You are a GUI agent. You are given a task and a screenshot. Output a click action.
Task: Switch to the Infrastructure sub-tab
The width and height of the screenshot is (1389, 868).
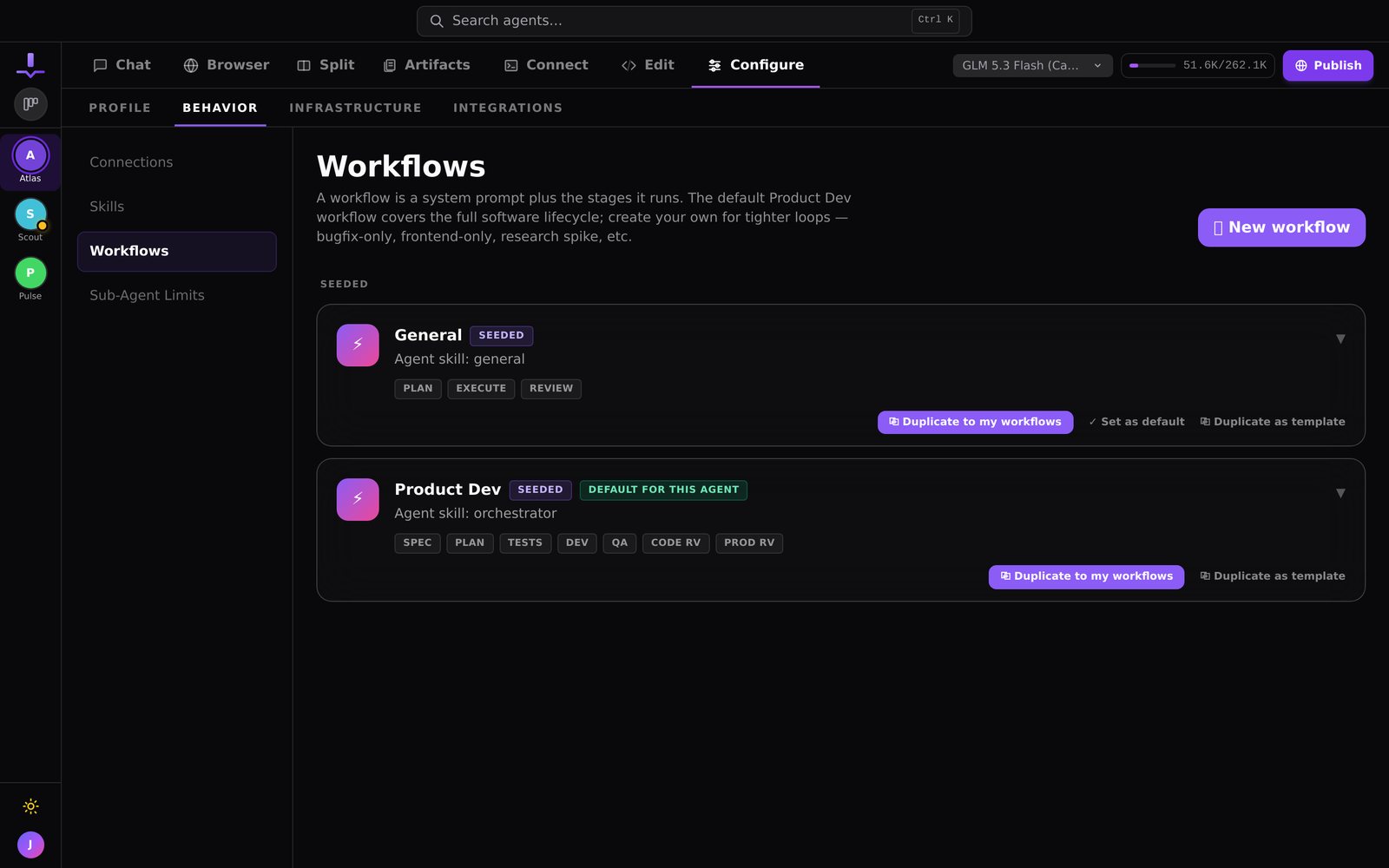tap(355, 108)
